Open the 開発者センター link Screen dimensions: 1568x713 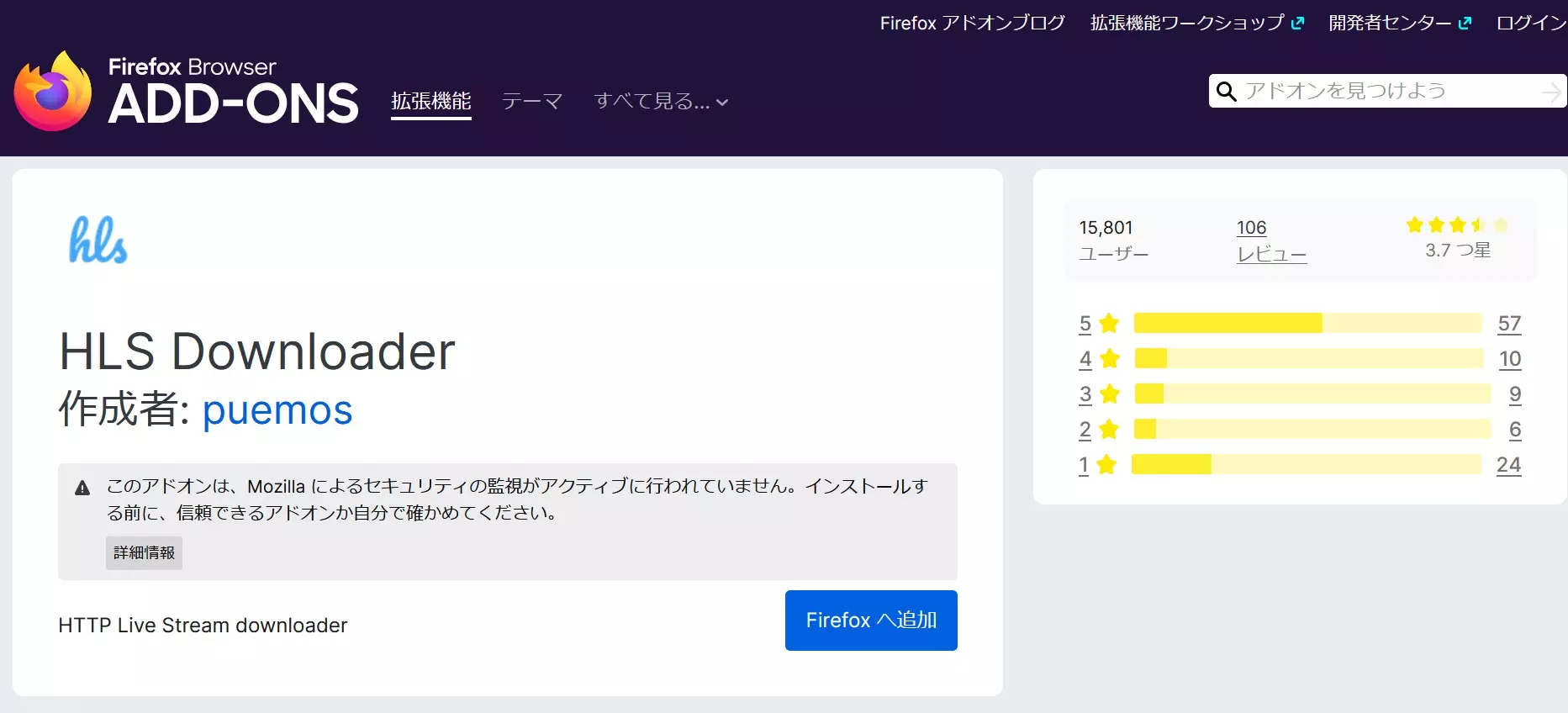[1390, 24]
